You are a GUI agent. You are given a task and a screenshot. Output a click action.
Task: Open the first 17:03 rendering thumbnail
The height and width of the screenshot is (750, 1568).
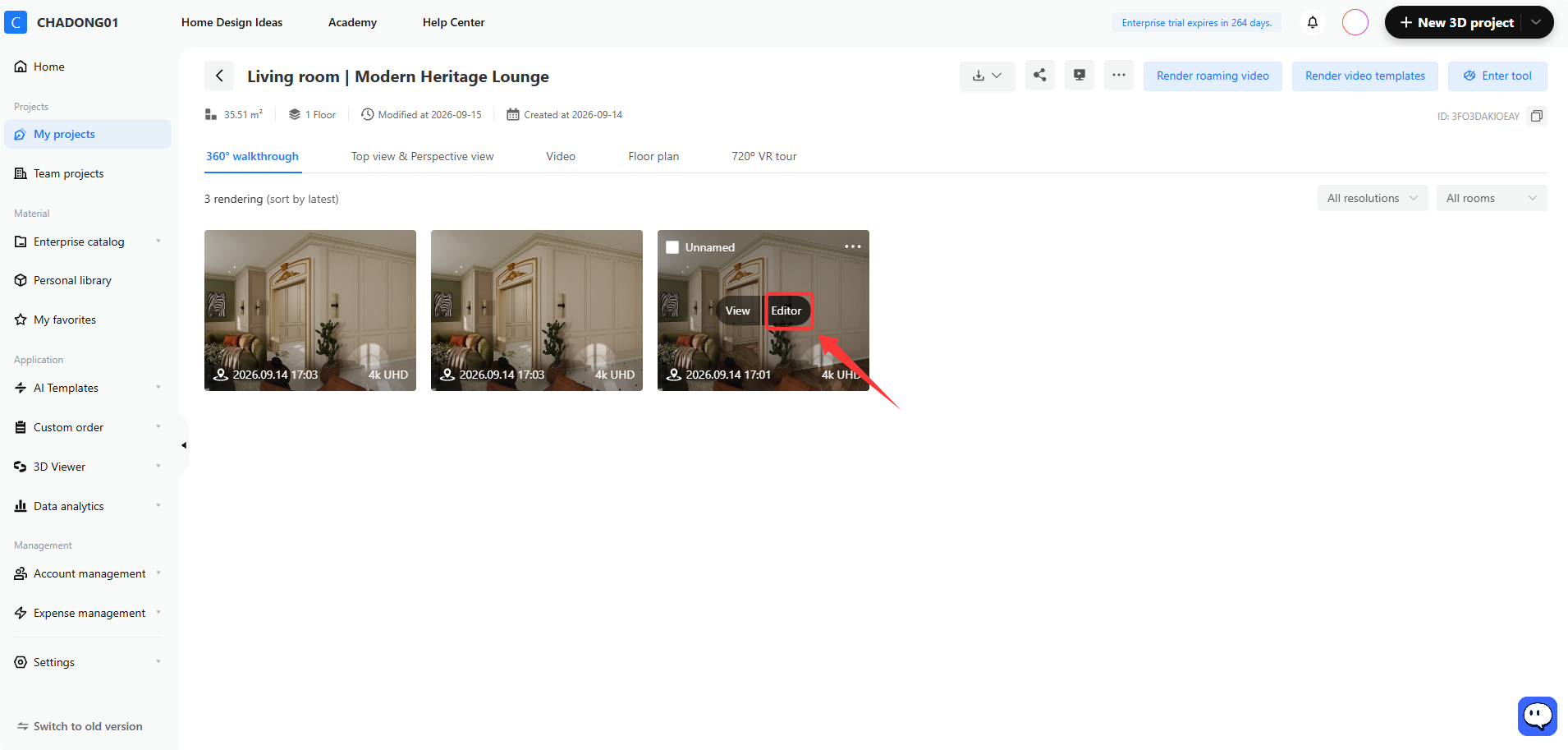coord(310,311)
